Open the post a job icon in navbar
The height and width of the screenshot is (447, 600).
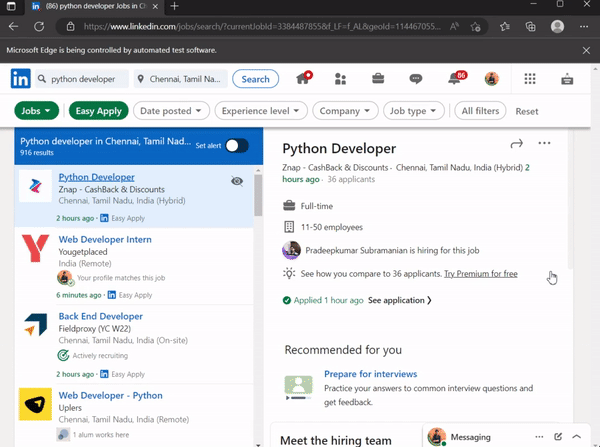coord(567,79)
